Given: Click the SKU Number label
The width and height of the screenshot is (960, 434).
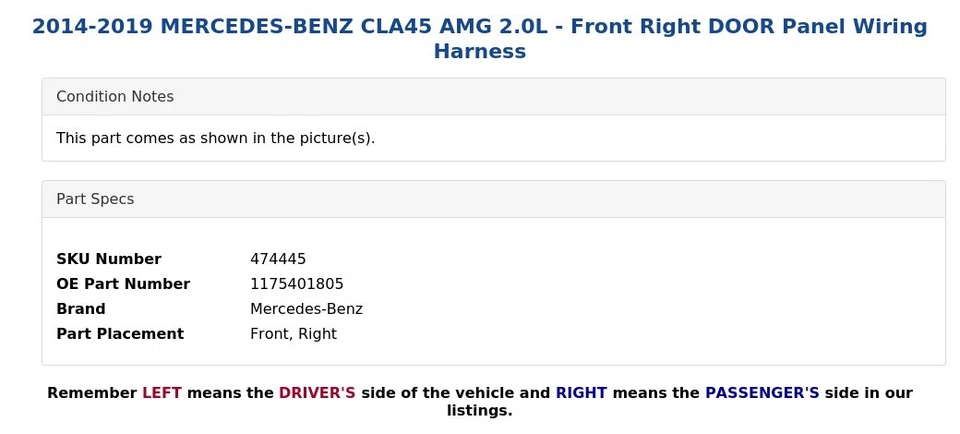Looking at the screenshot, I should click(x=108, y=259).
